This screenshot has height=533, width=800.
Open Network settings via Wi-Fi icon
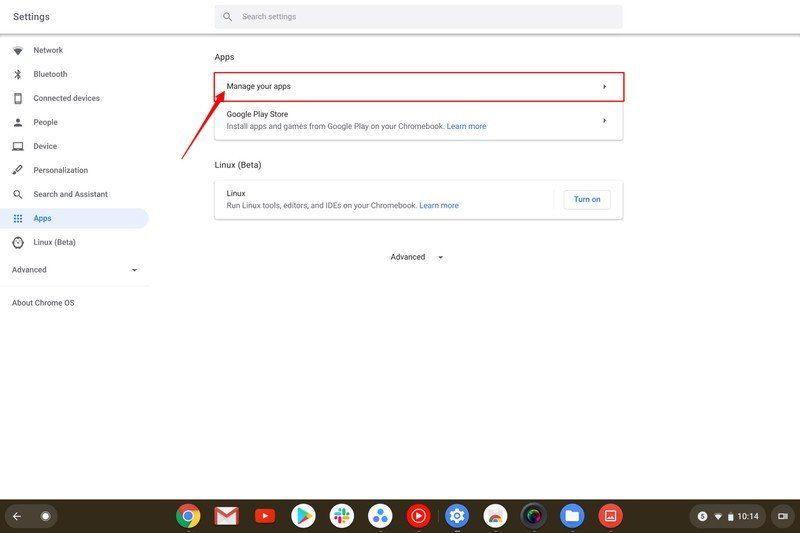[x=18, y=50]
